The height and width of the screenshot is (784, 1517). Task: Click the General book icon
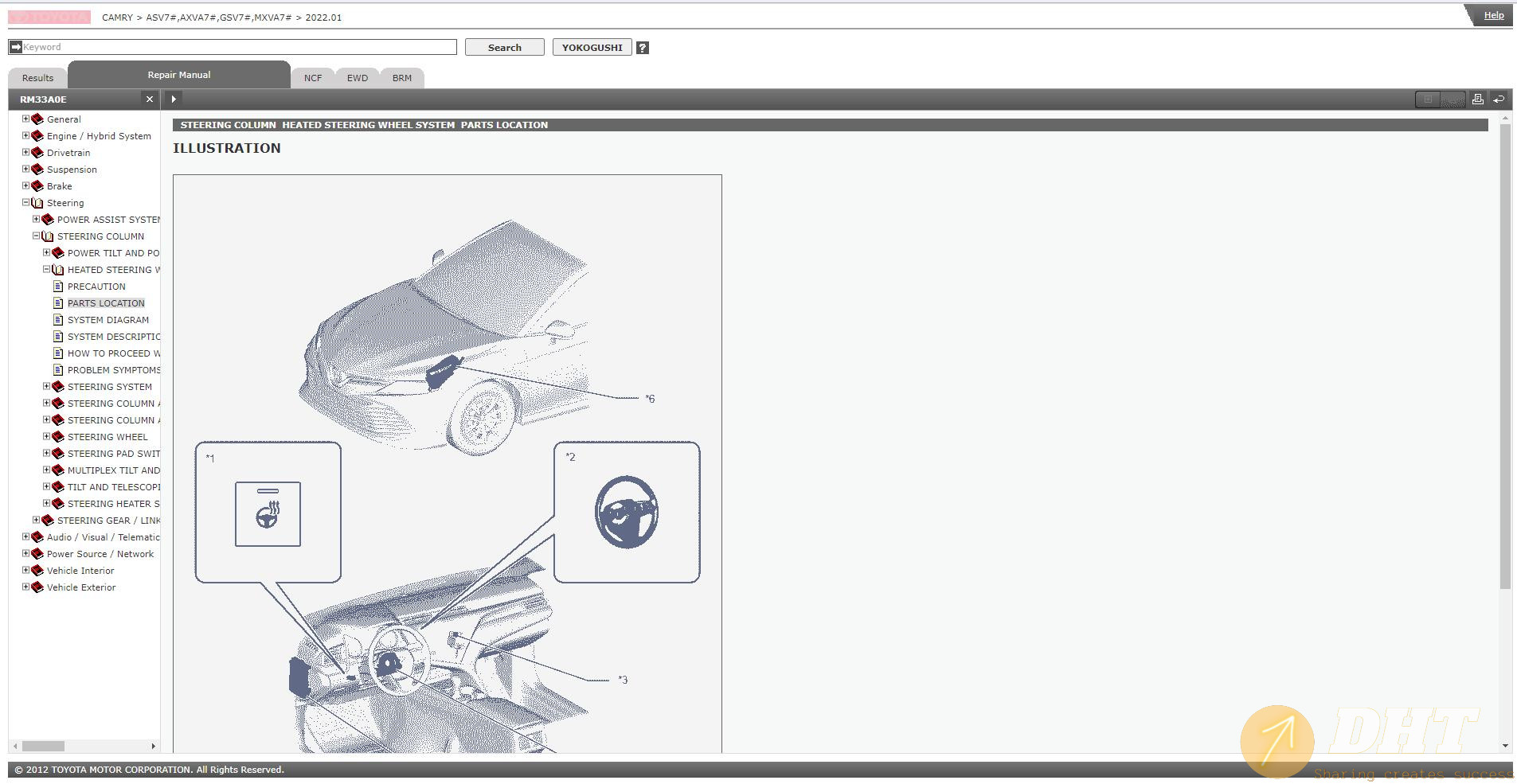tap(37, 119)
